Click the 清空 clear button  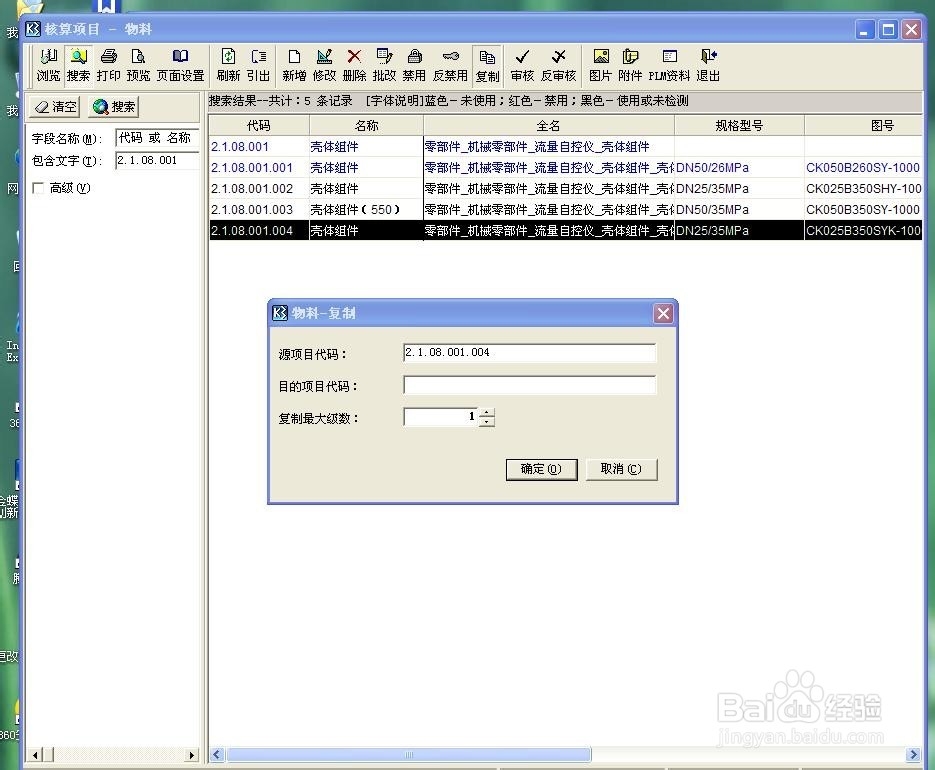[x=55, y=107]
